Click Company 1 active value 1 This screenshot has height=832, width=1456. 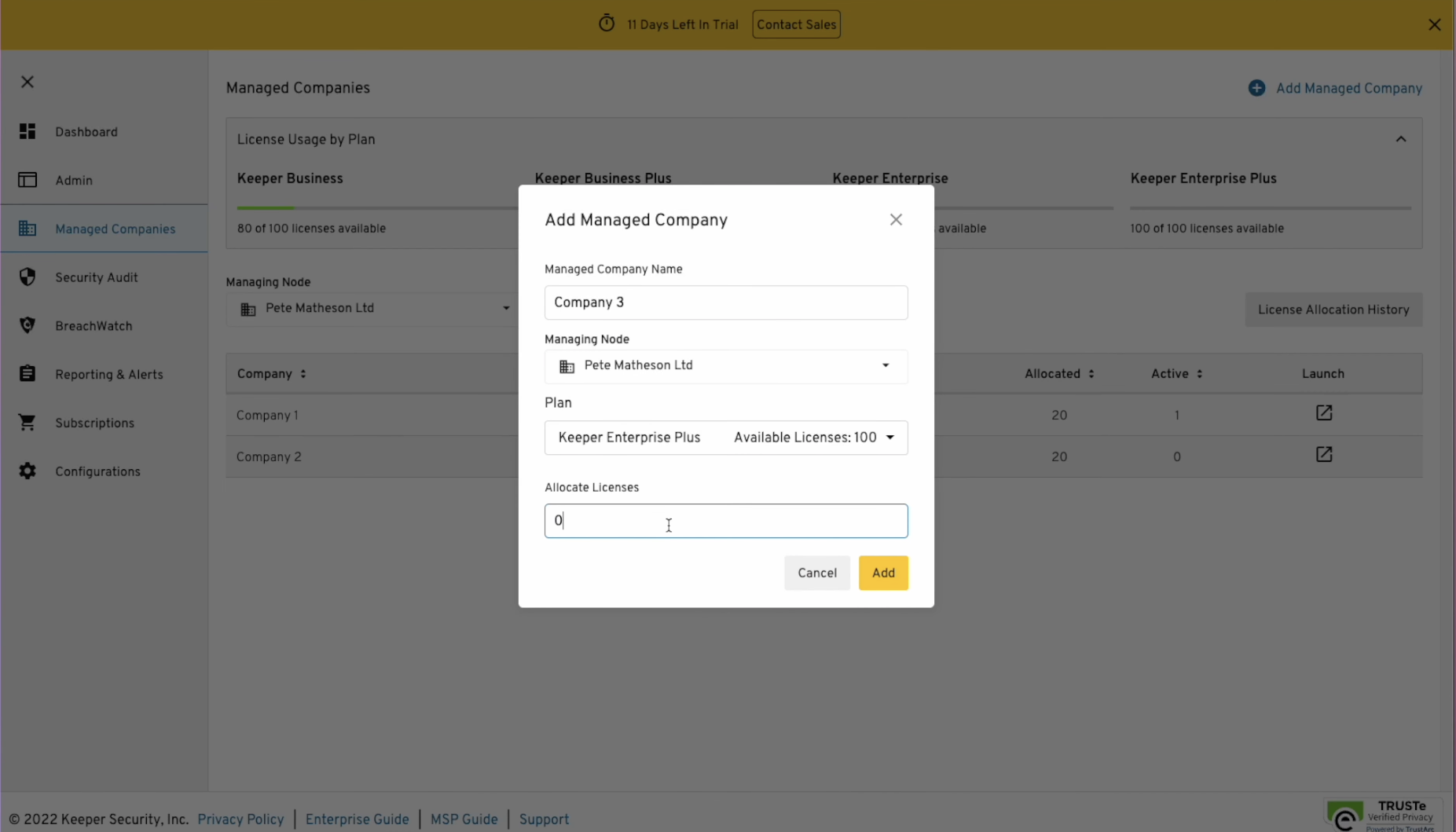click(1177, 416)
